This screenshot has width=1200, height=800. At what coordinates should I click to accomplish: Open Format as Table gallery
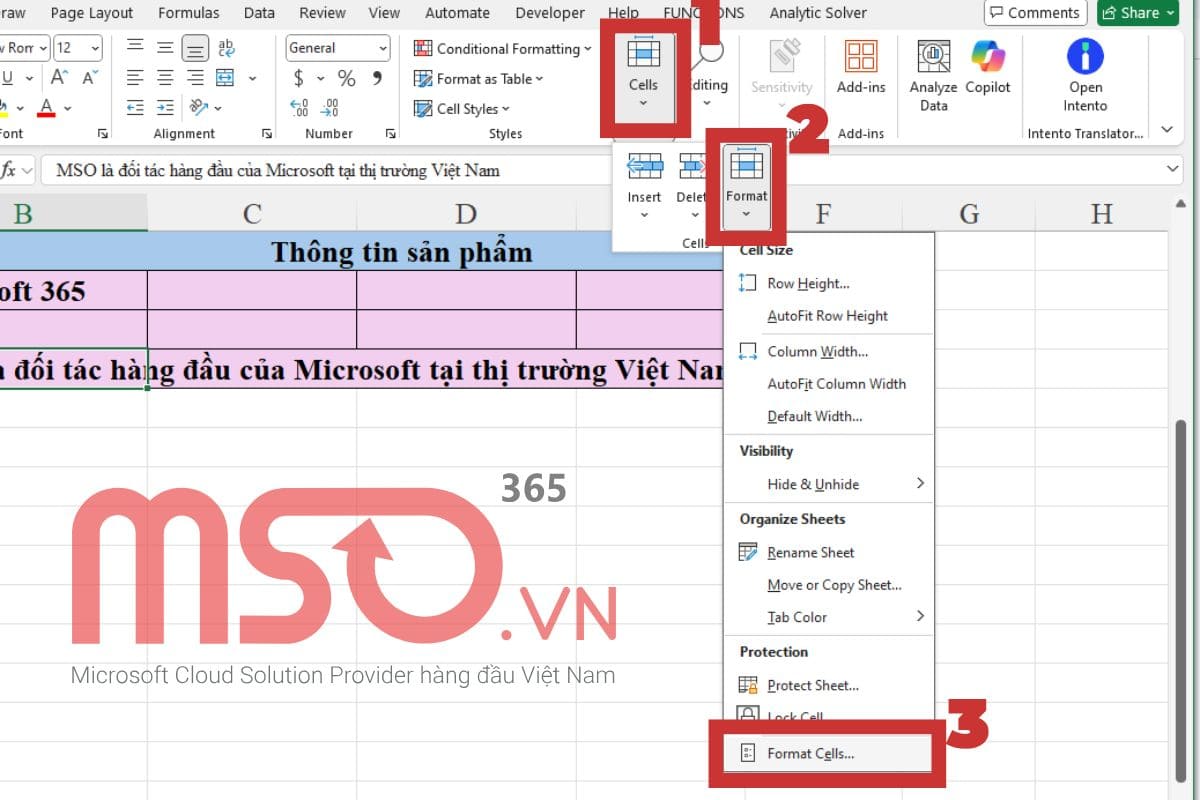(479, 78)
